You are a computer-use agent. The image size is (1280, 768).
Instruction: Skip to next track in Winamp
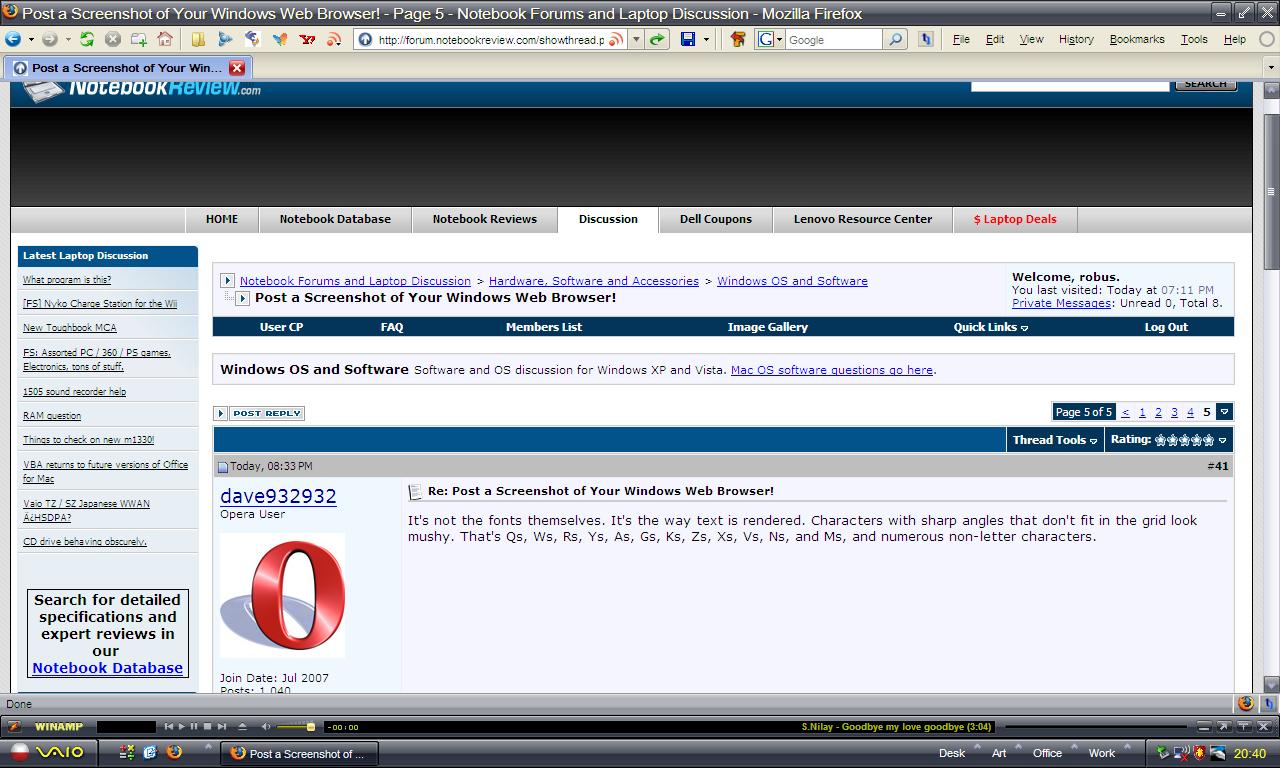click(221, 726)
